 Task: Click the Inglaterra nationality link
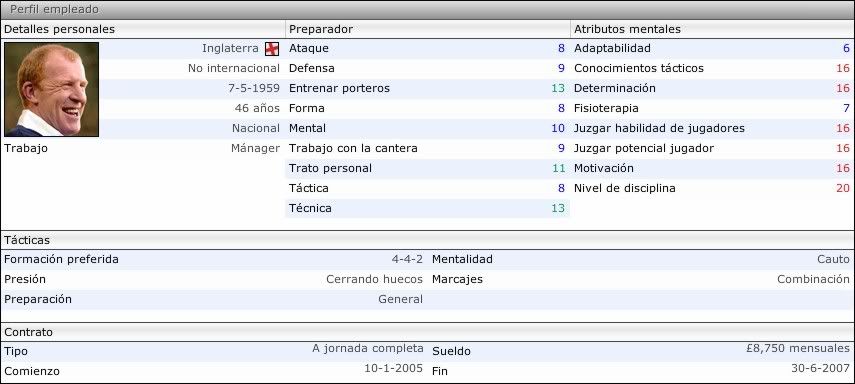click(230, 48)
